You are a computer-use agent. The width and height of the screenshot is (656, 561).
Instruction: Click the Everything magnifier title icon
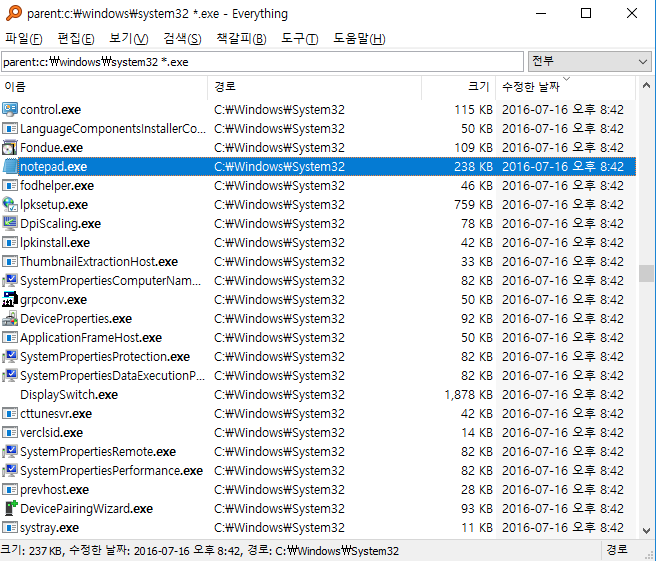coord(13,13)
